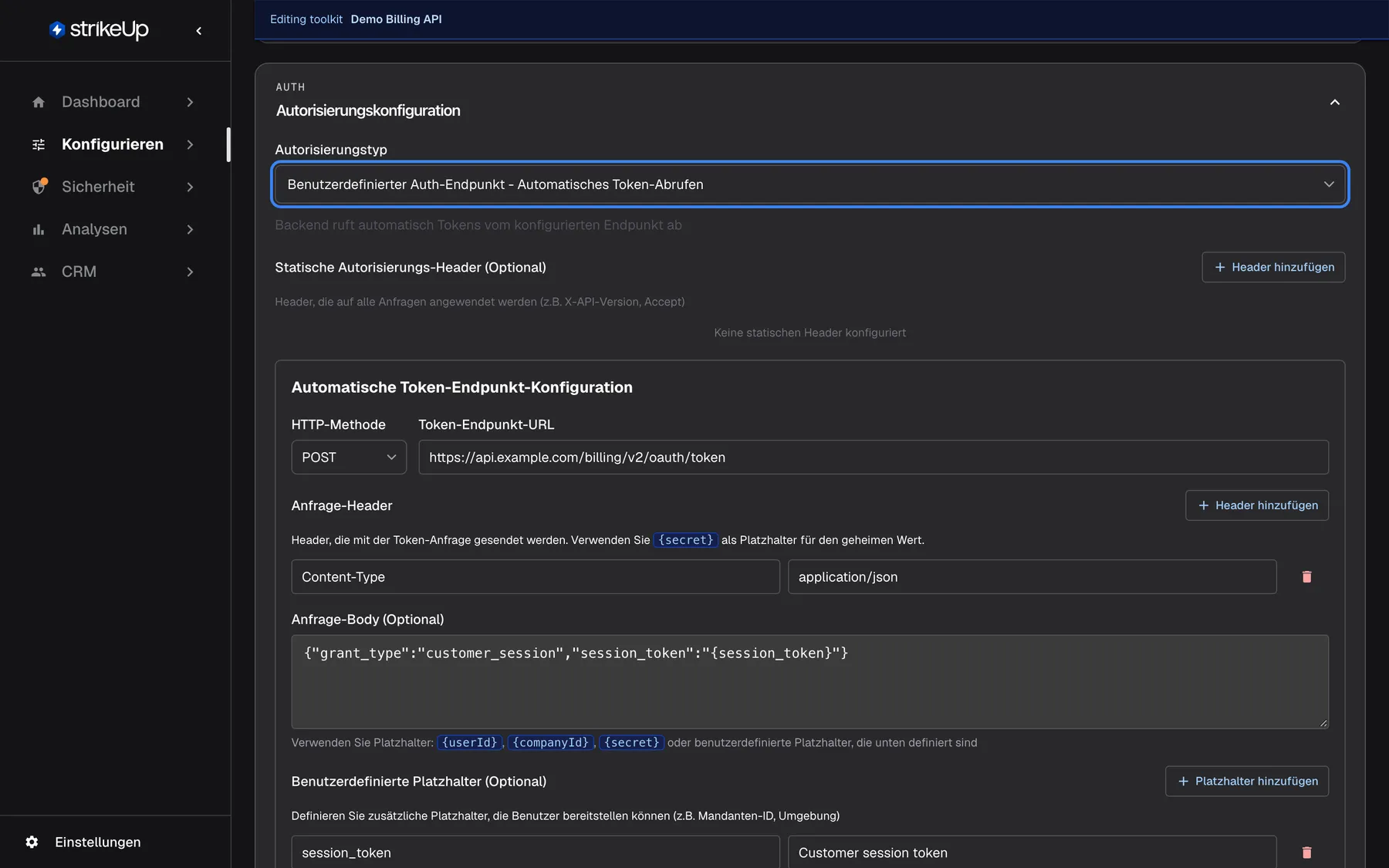Open Konfigurieren in the sidebar
1389x868 pixels.
[113, 144]
